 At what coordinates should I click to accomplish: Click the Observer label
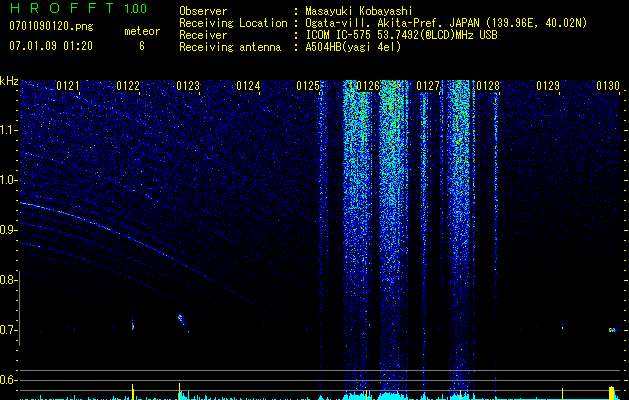tap(203, 11)
